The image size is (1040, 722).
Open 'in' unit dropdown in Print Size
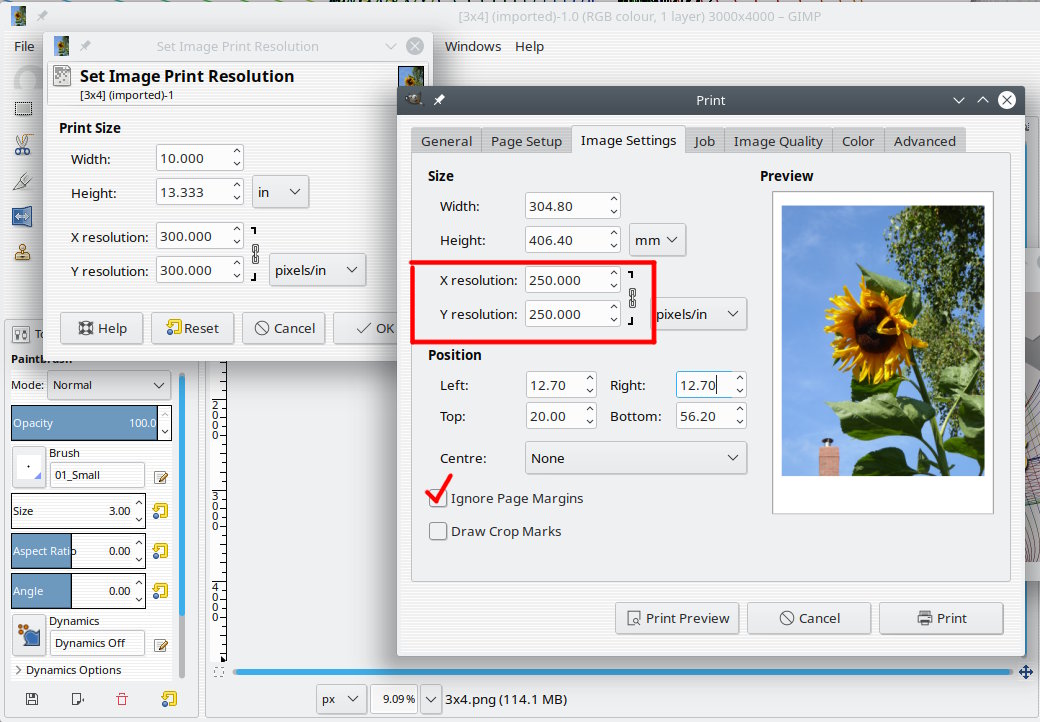tap(280, 192)
